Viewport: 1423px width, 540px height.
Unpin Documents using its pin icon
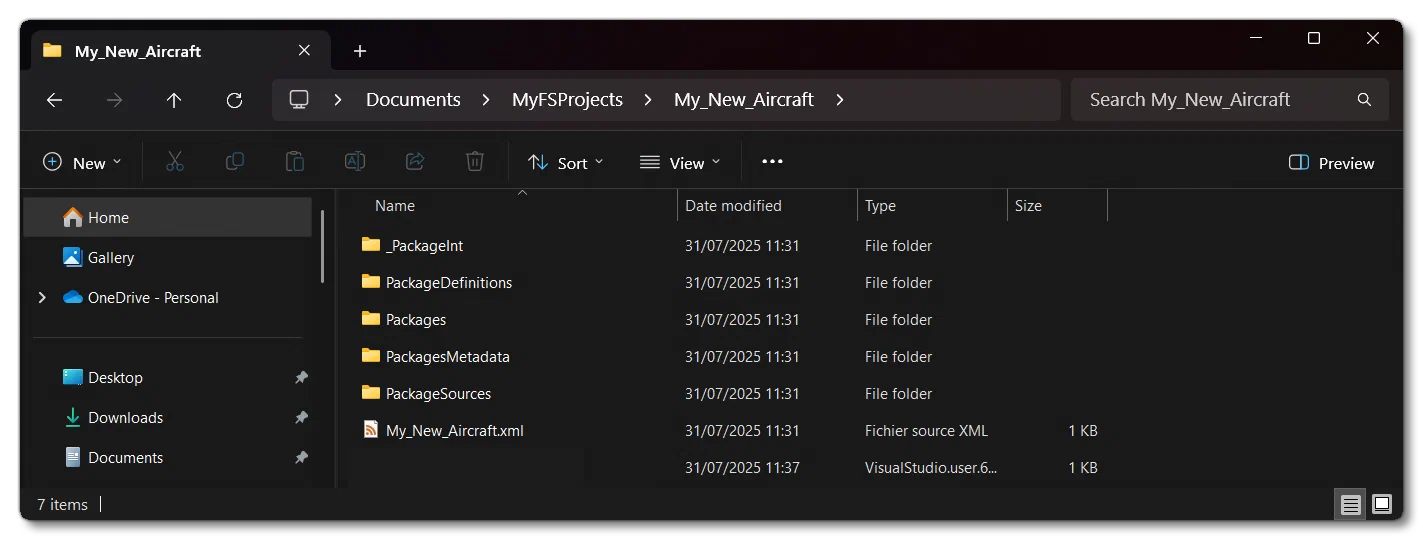301,458
